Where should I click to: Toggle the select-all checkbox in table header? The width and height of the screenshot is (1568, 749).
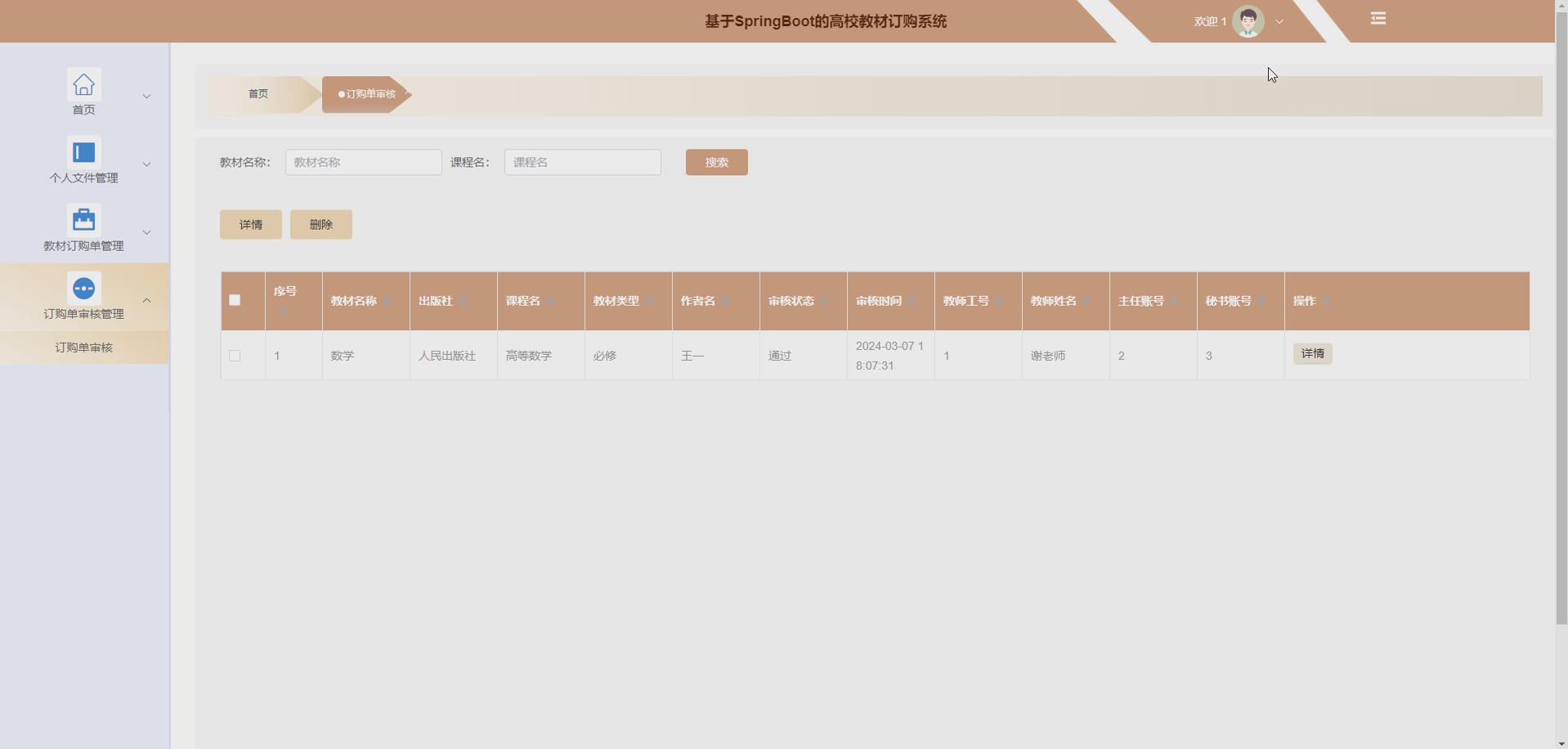[234, 300]
